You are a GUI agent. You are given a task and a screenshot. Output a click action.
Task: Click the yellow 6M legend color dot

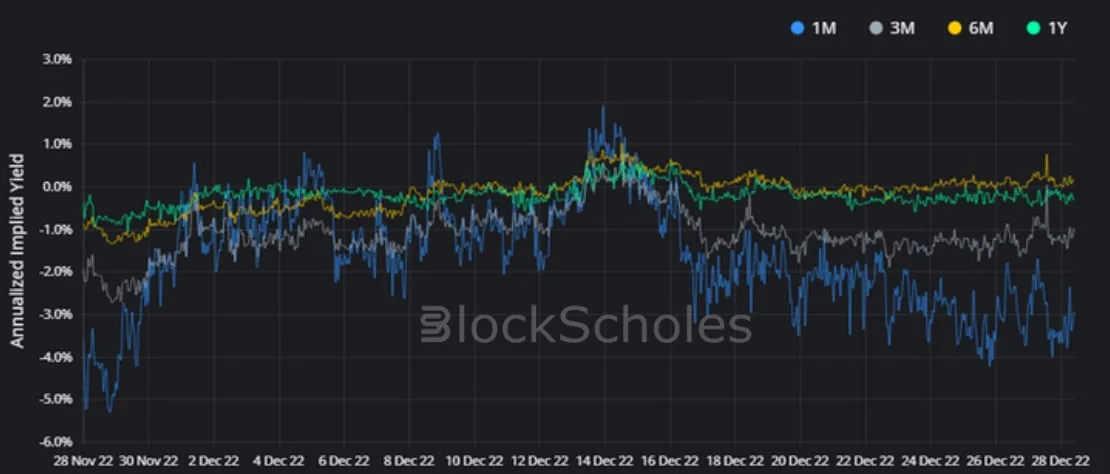[x=956, y=29]
